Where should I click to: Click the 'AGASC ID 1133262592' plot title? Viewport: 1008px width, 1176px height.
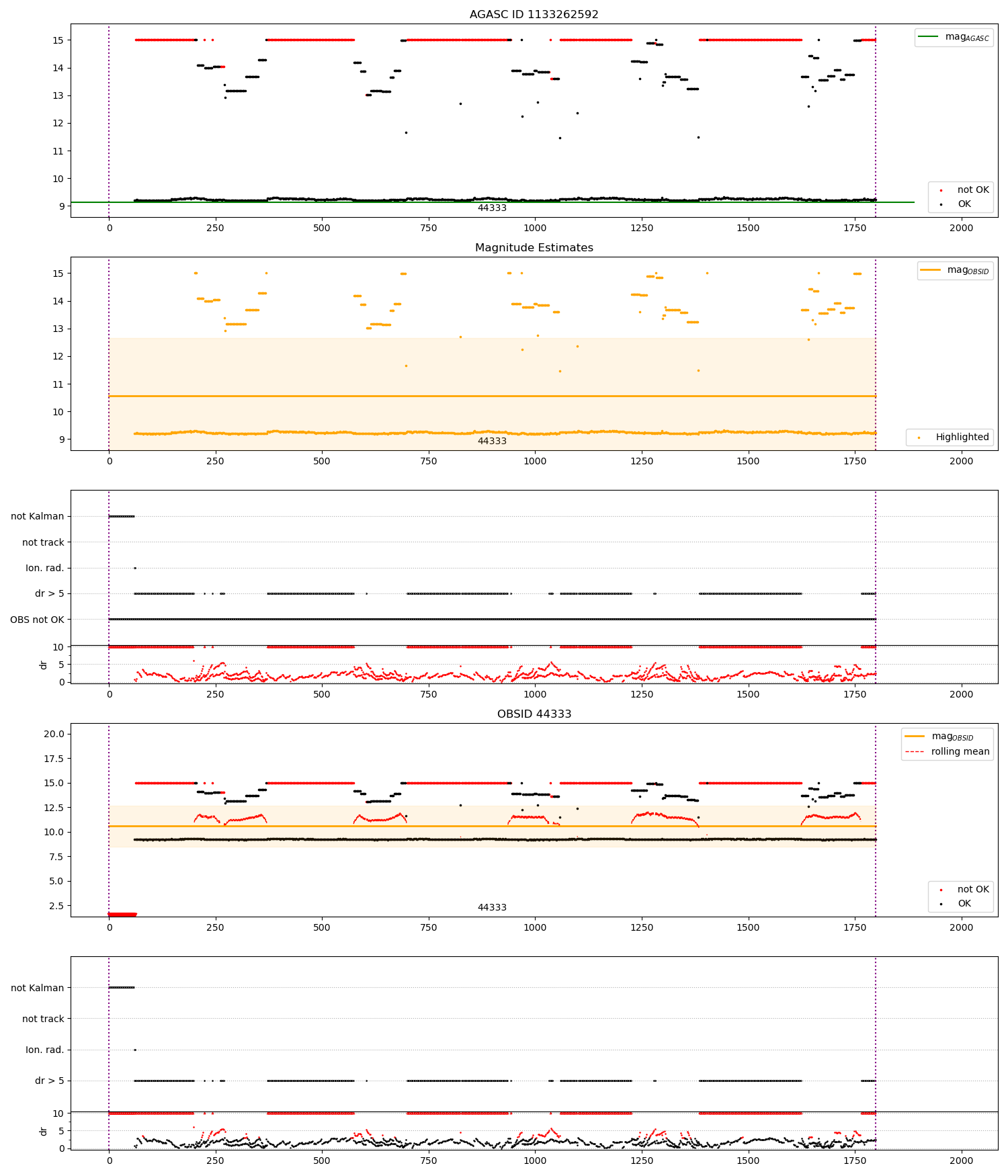[534, 14]
